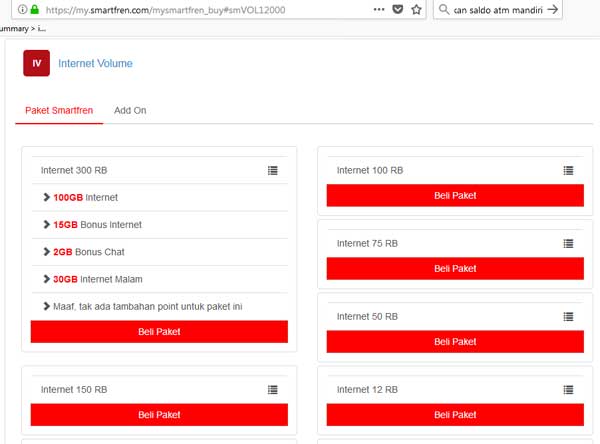Click the search magnifier icon in the search box
Viewport: 600px width, 444px height.
pos(444,9)
